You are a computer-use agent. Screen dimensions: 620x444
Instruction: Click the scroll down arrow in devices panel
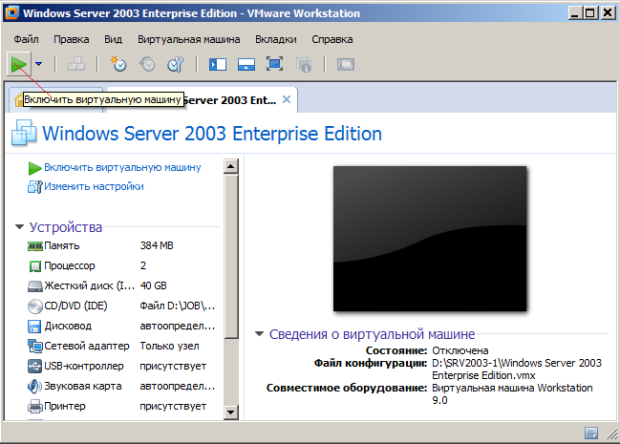click(231, 412)
